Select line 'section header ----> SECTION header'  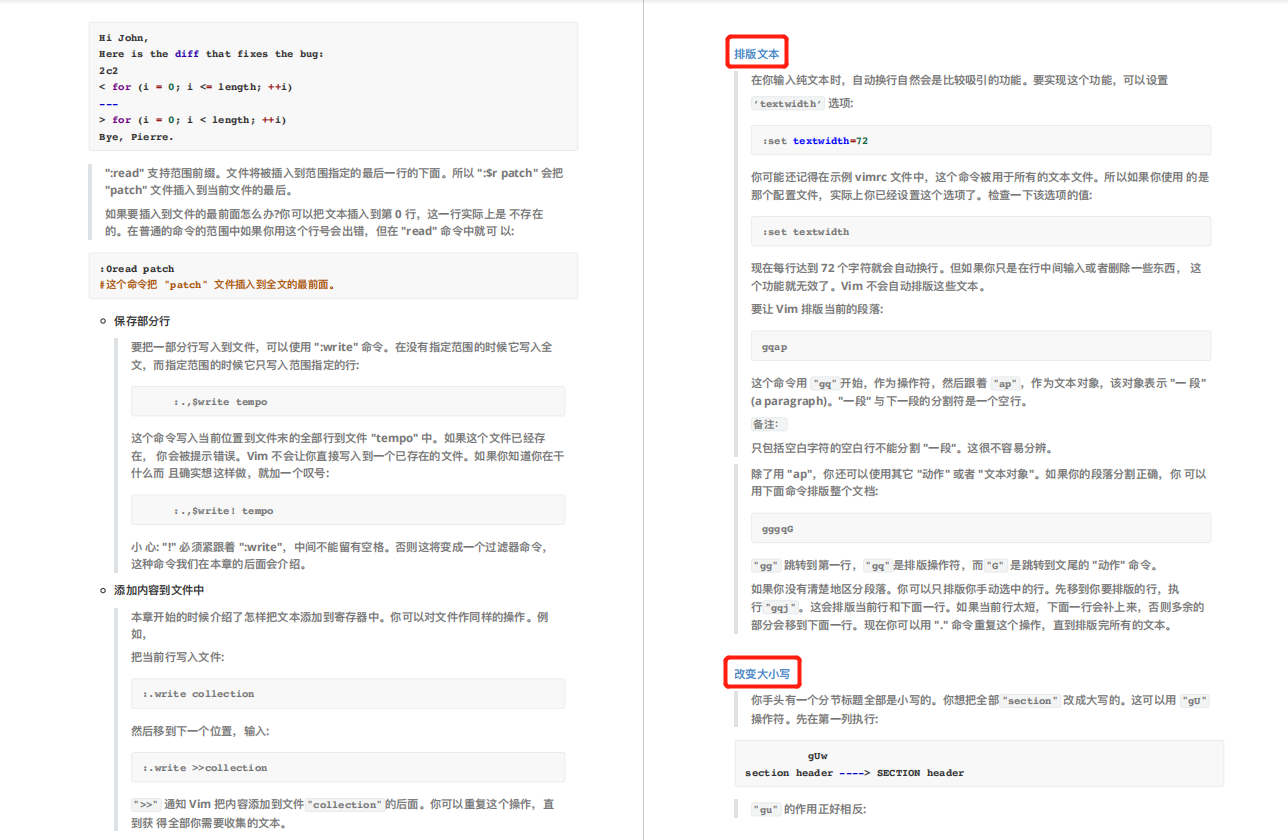tap(855, 773)
